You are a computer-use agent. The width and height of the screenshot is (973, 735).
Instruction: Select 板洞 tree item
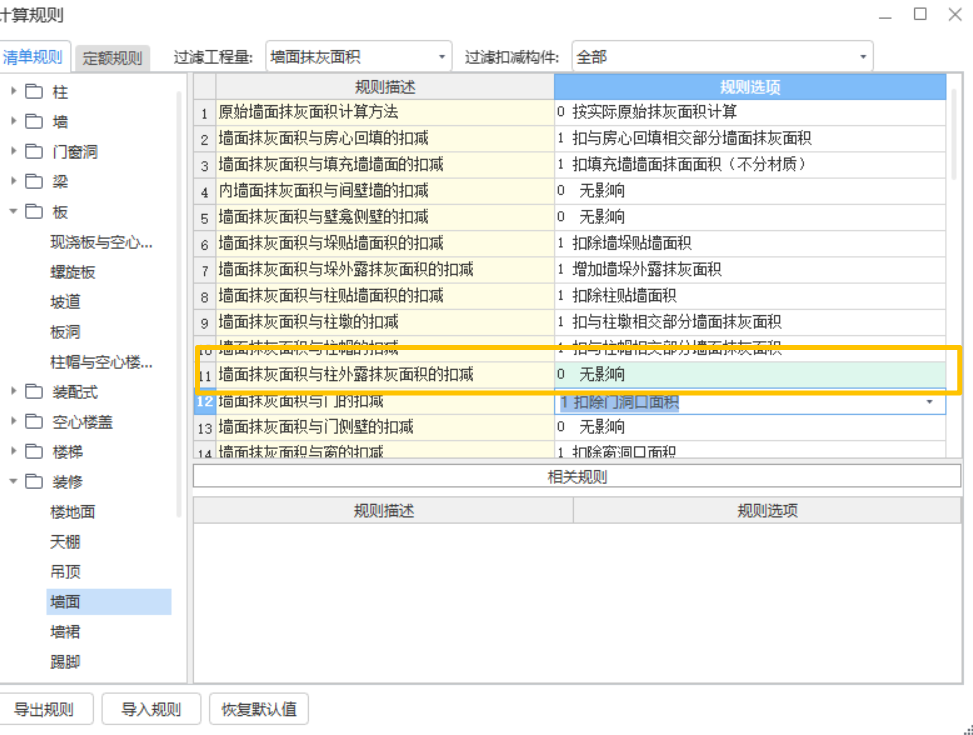(x=65, y=331)
